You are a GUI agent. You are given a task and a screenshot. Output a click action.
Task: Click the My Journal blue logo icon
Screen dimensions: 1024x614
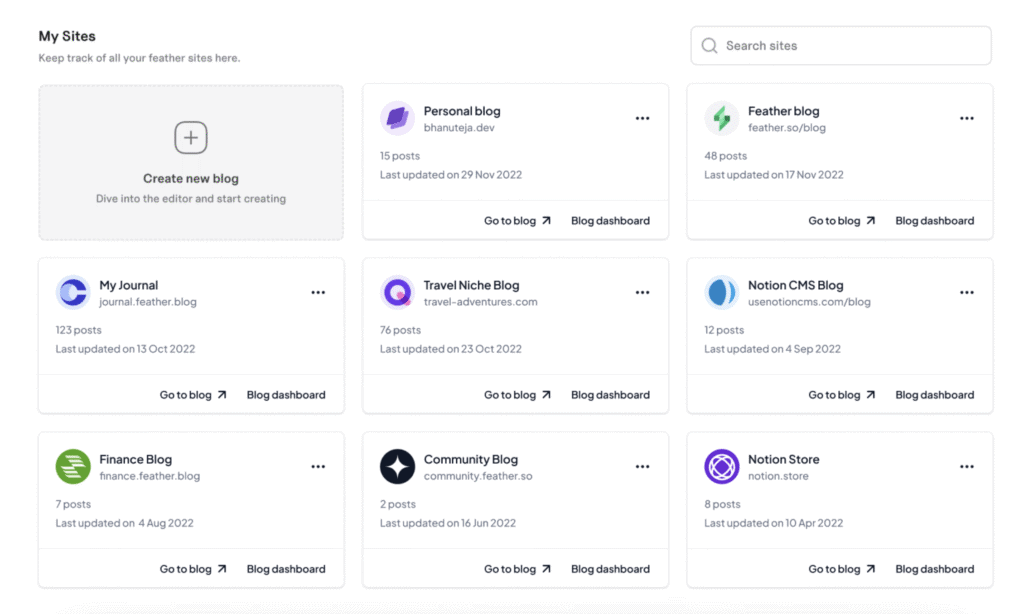point(73,293)
